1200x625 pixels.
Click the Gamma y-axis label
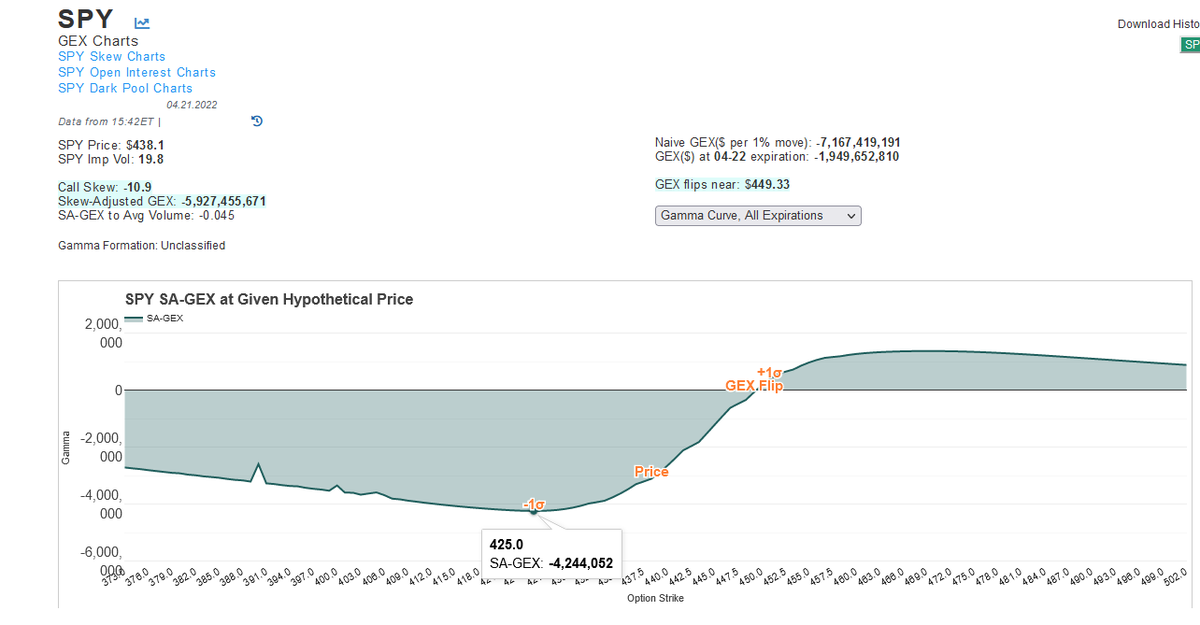pos(66,447)
